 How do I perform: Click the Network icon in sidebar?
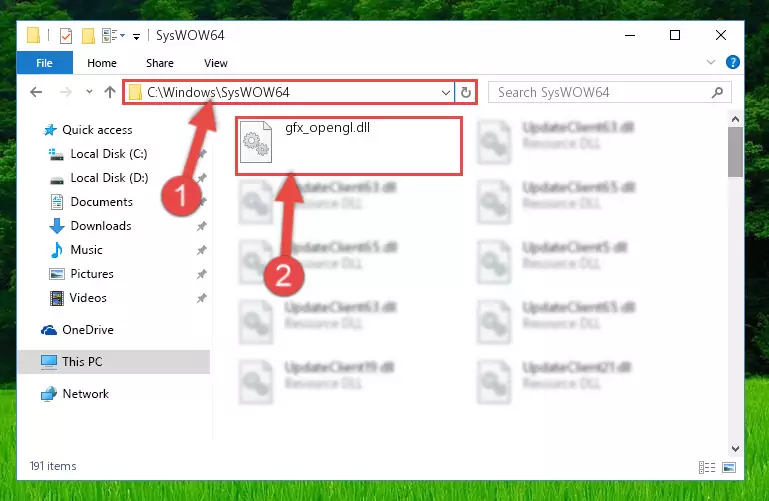tap(49, 394)
